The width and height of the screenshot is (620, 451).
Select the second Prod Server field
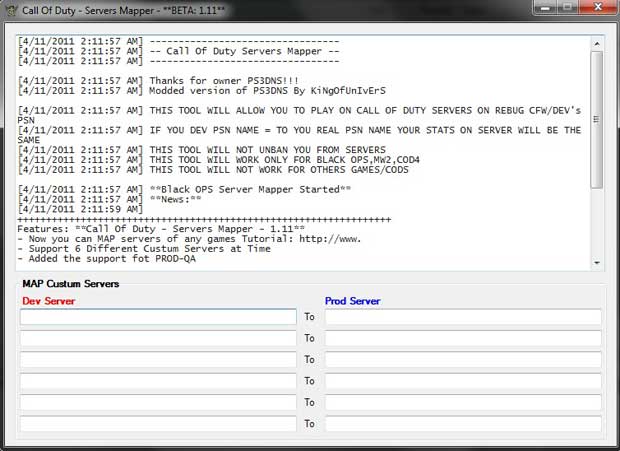(462, 338)
